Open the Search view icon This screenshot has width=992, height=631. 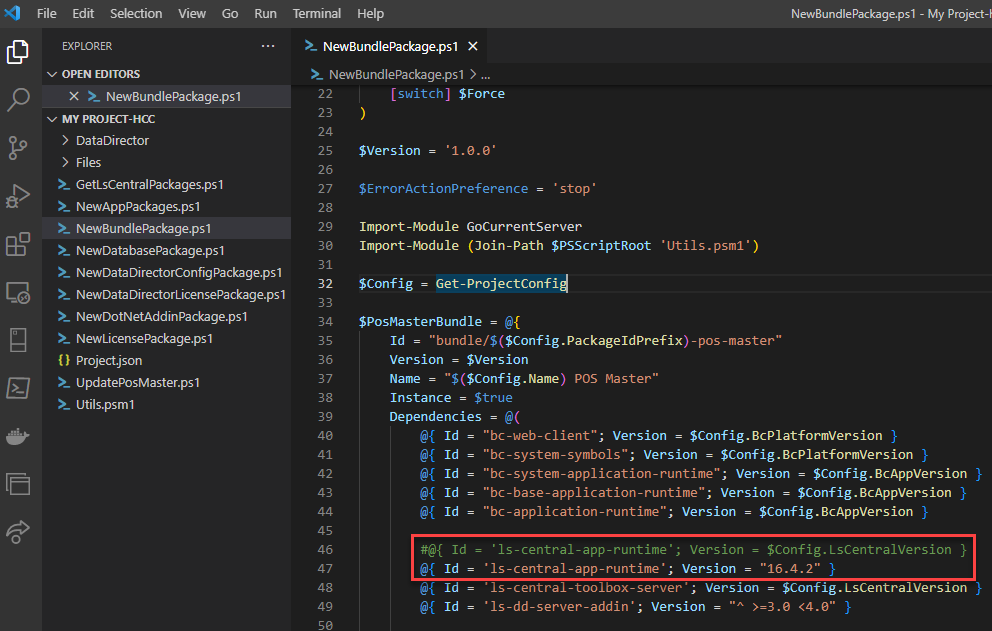pos(18,99)
